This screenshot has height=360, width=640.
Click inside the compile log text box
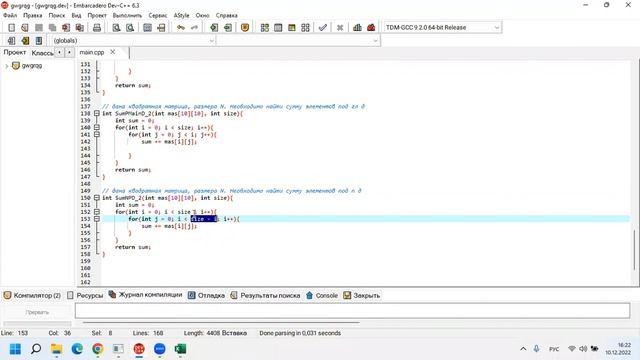pos(352,311)
